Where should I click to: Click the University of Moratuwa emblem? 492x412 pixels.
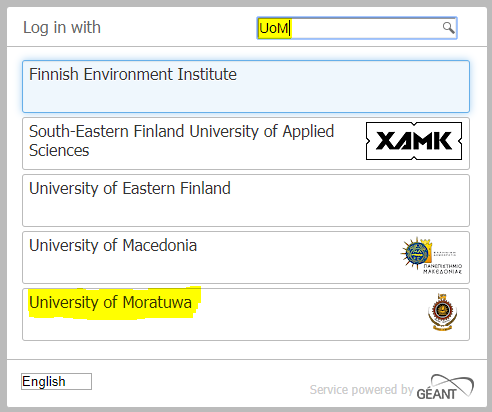442,312
